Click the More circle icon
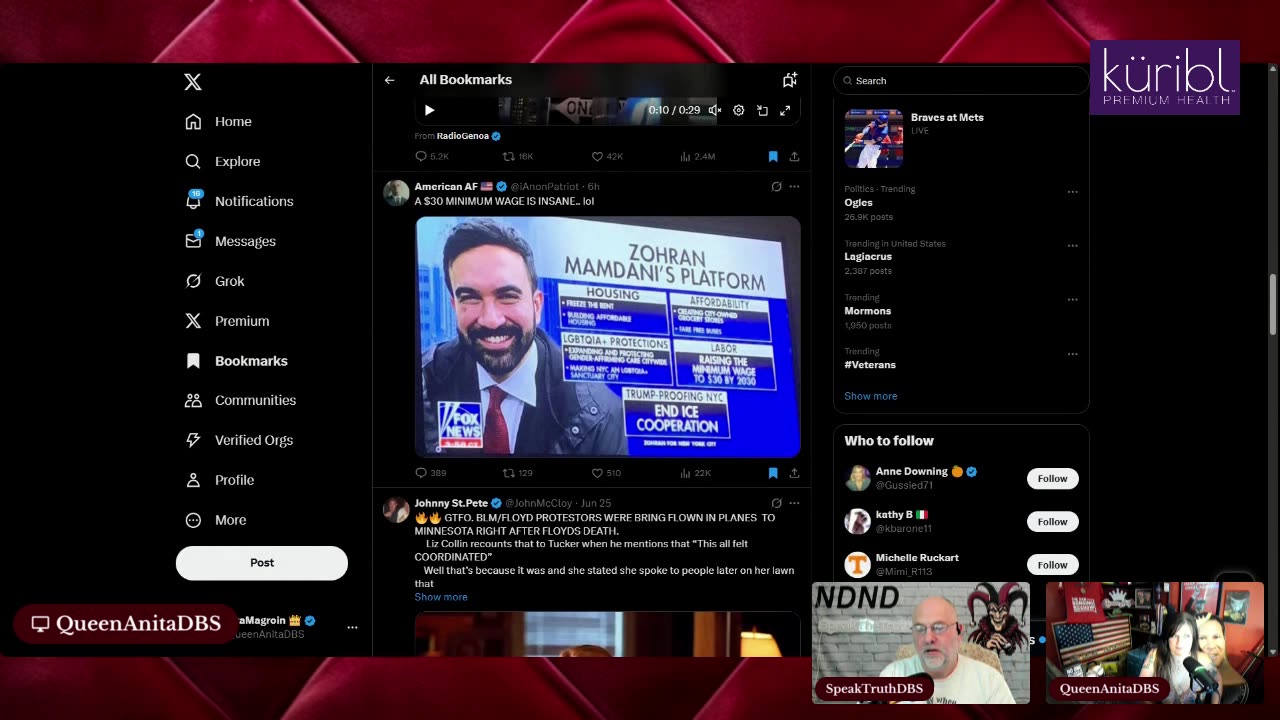Image resolution: width=1280 pixels, height=720 pixels. tap(193, 520)
